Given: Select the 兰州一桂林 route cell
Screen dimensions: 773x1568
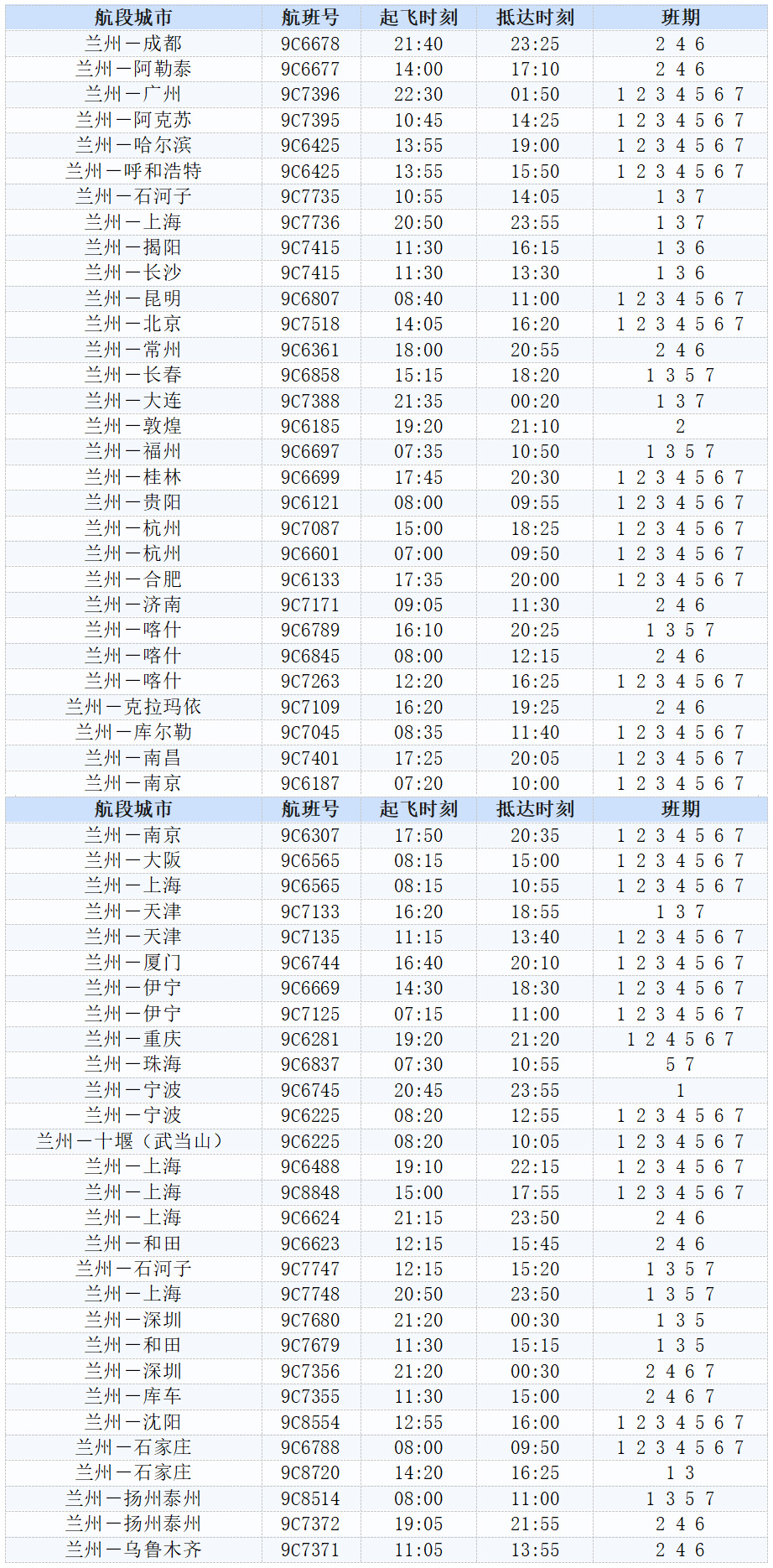Looking at the screenshot, I should click(x=133, y=477).
